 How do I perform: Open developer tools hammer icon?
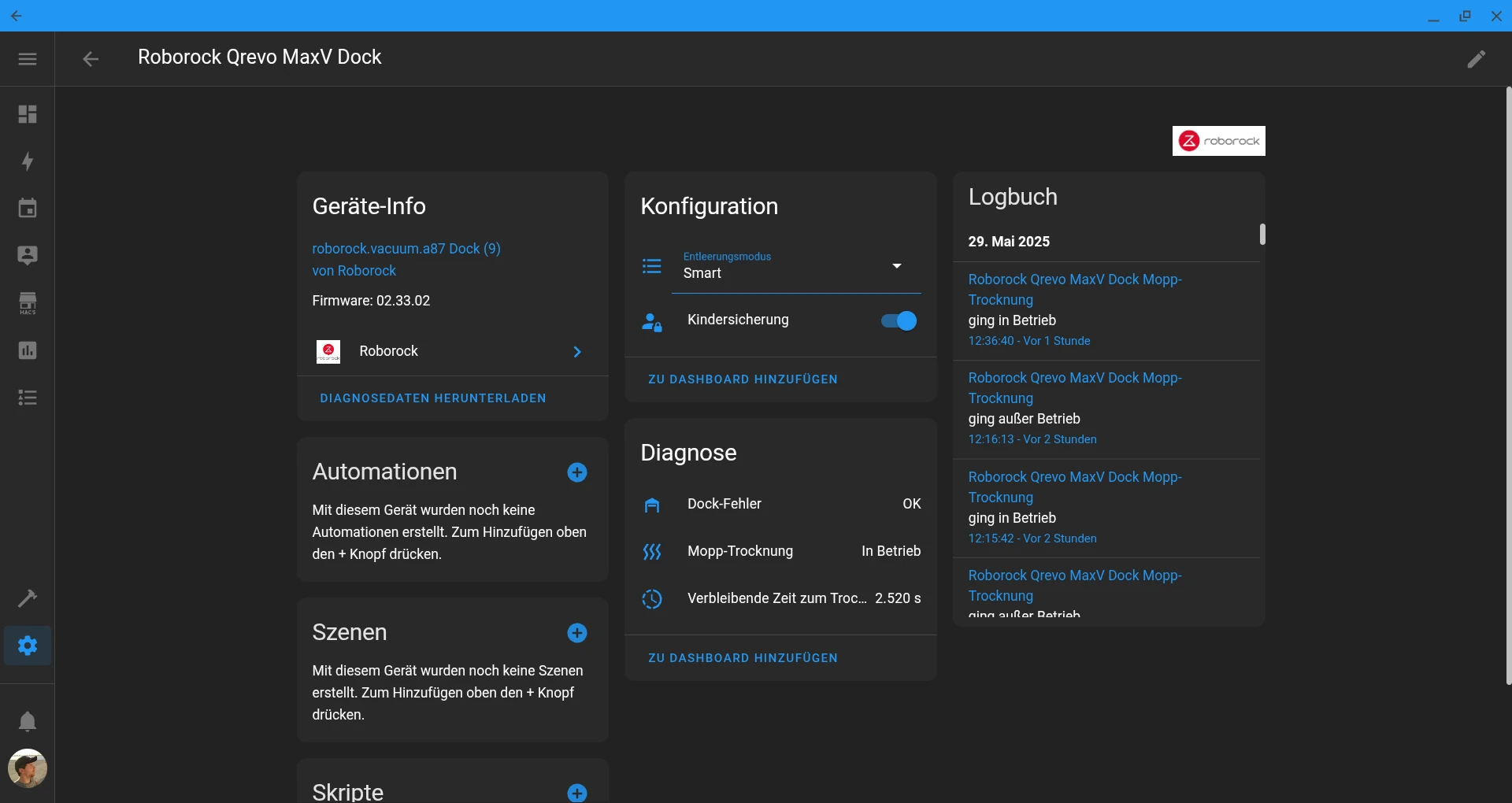[28, 598]
